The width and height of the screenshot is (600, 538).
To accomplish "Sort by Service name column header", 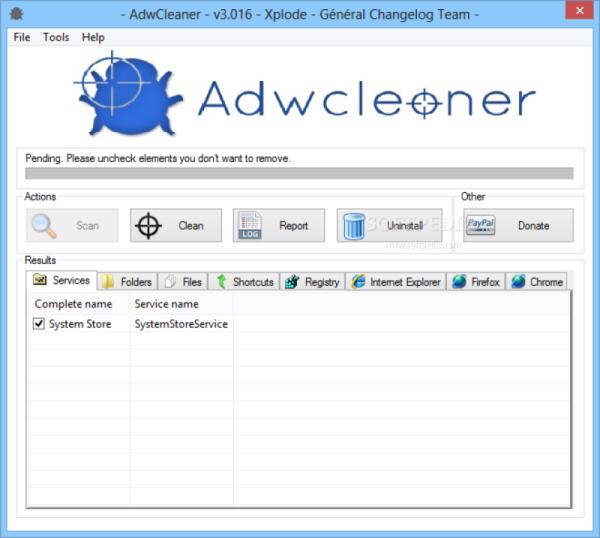I will [167, 304].
